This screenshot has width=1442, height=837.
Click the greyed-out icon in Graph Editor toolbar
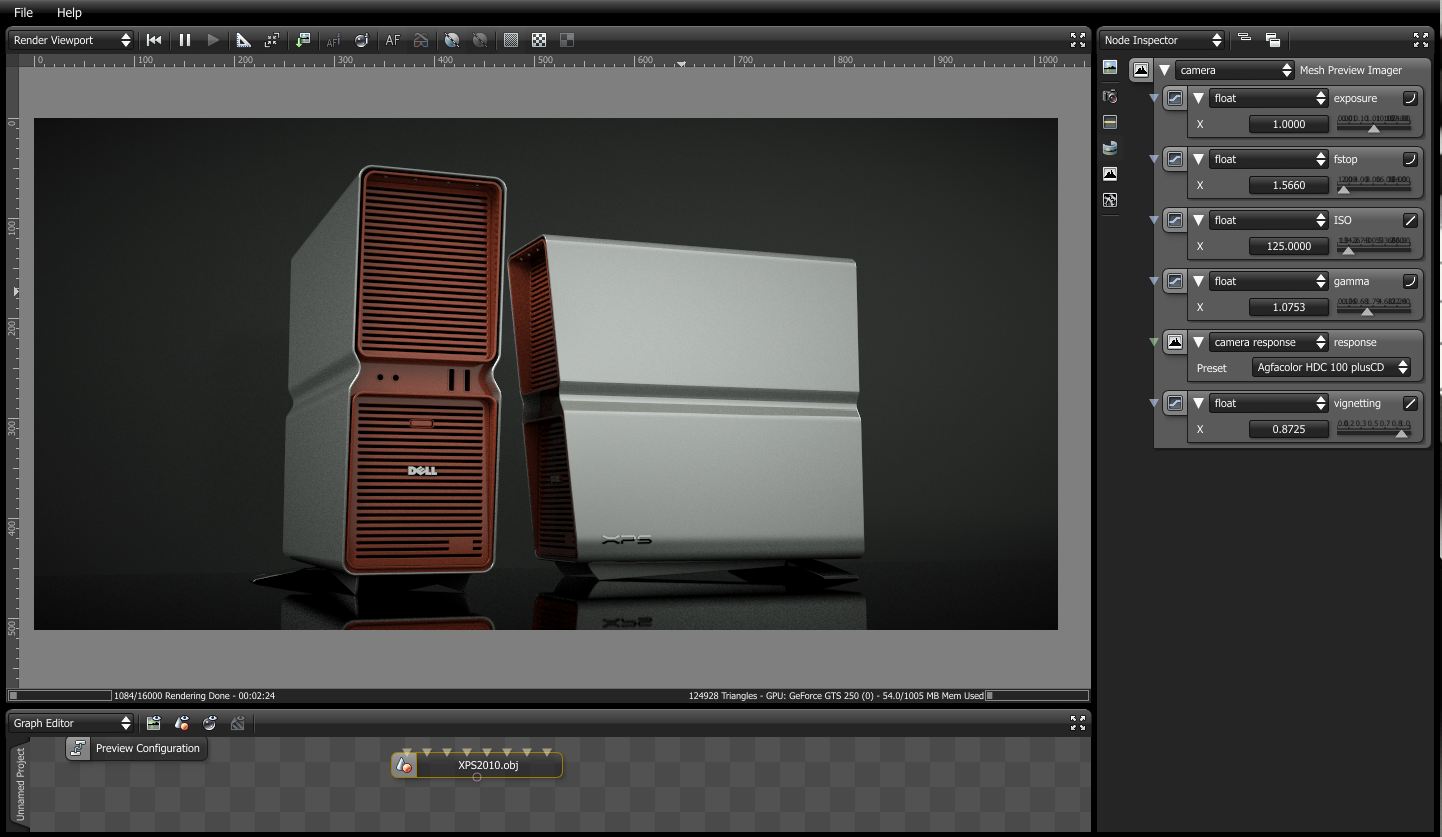(238, 722)
